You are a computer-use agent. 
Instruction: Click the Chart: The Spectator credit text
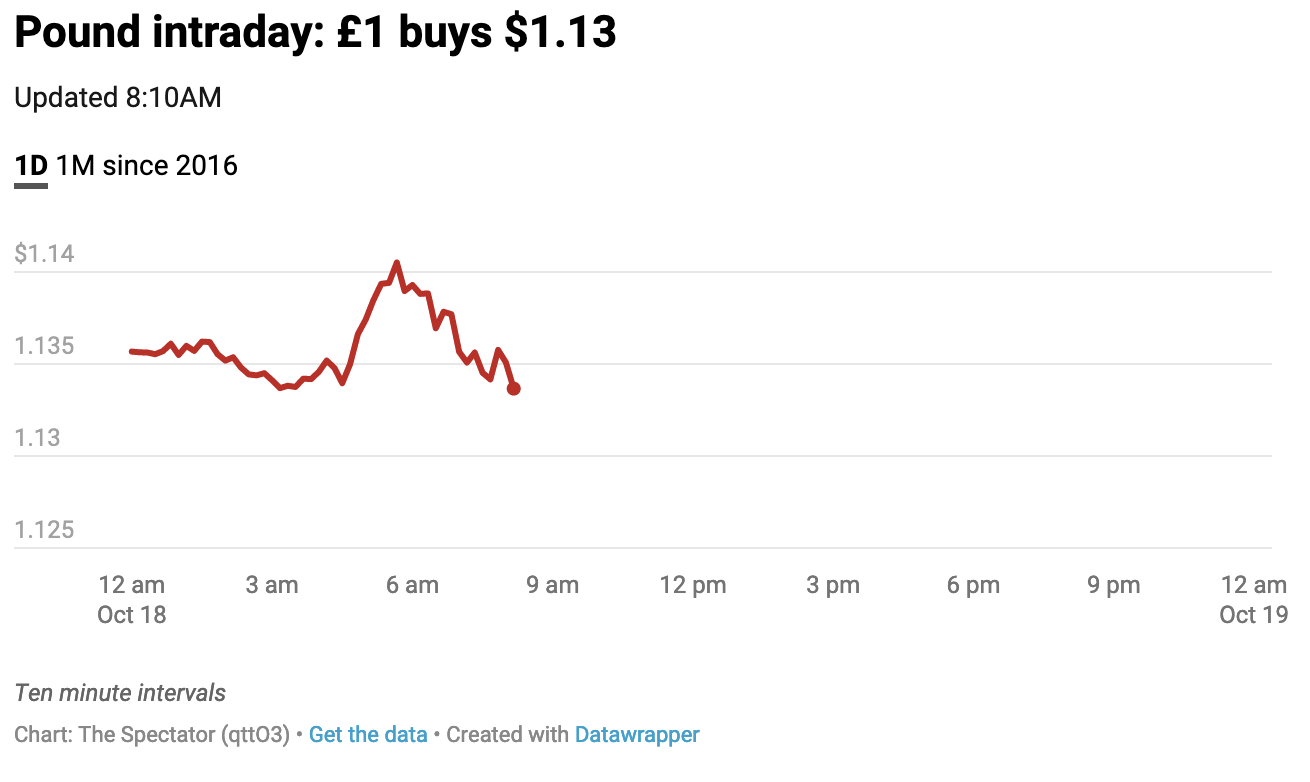pyautogui.click(x=152, y=735)
